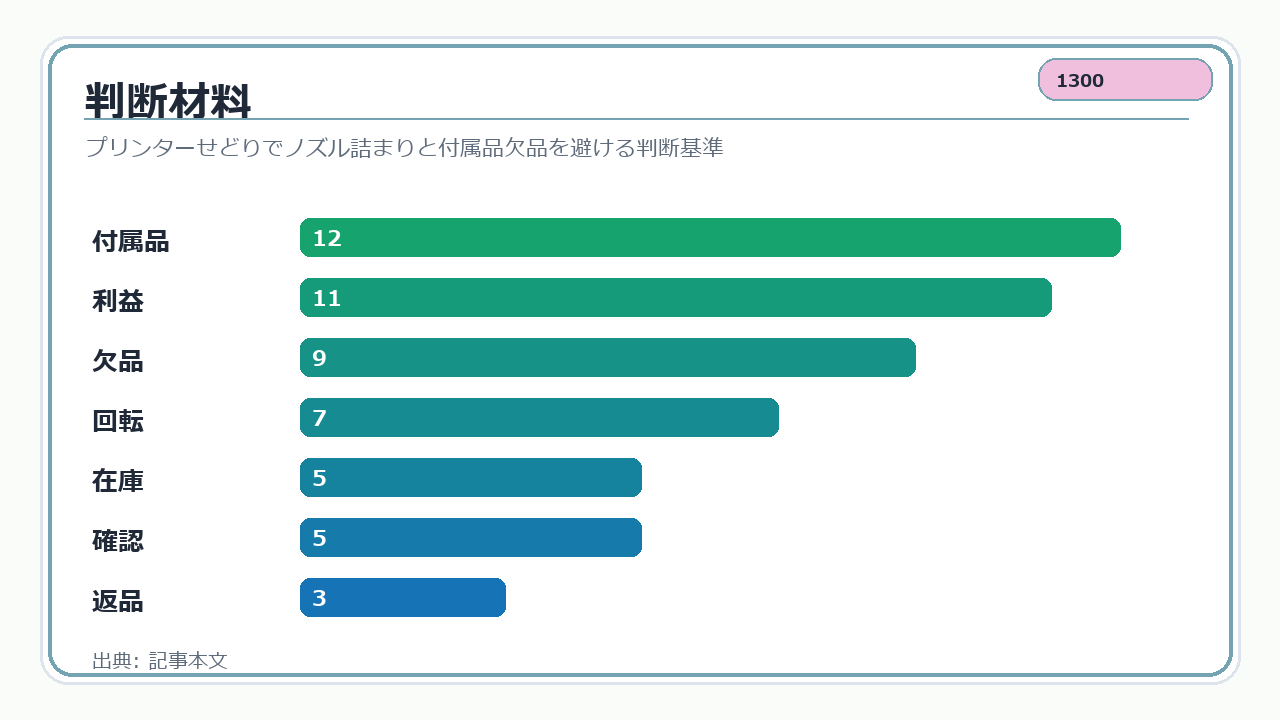Click the 欠品 category label

(x=118, y=361)
